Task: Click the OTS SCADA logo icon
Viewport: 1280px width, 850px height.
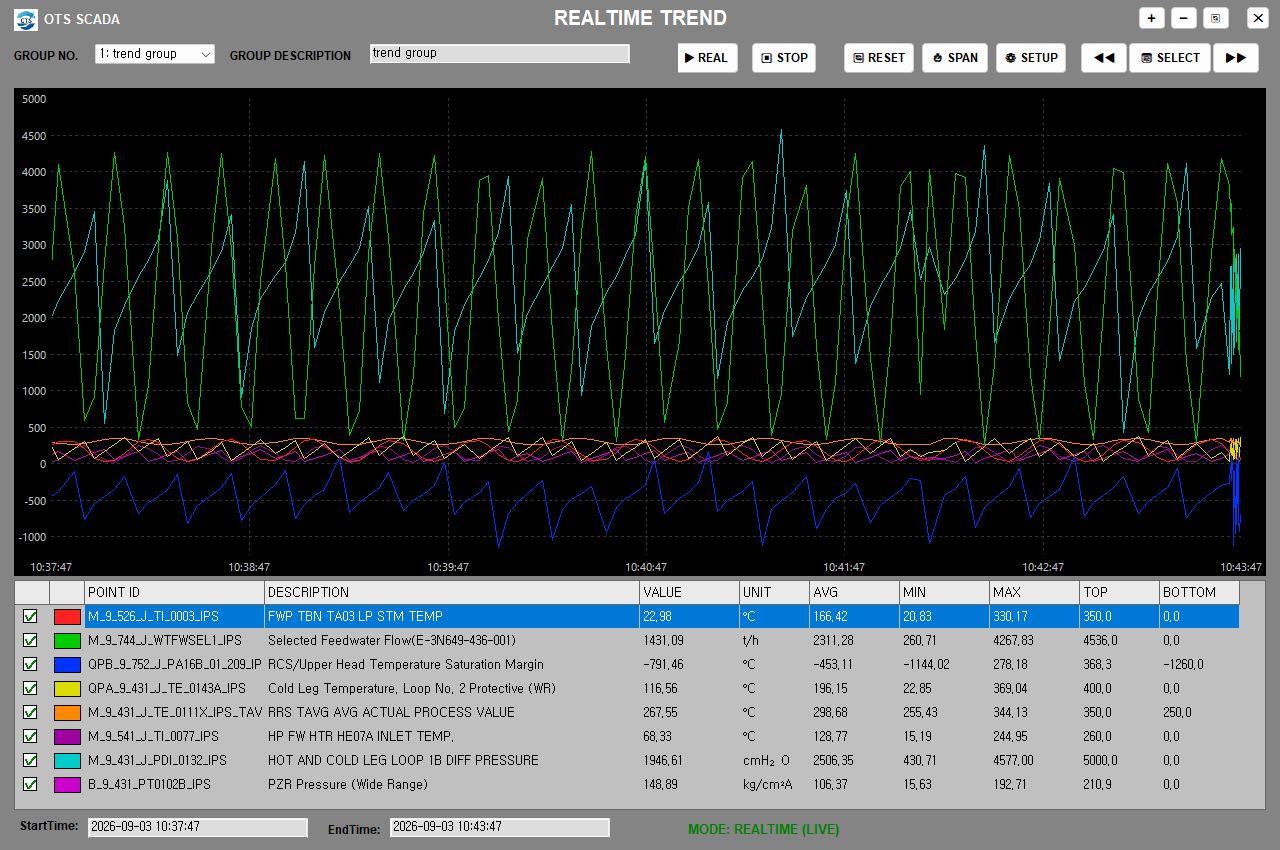Action: (26, 18)
